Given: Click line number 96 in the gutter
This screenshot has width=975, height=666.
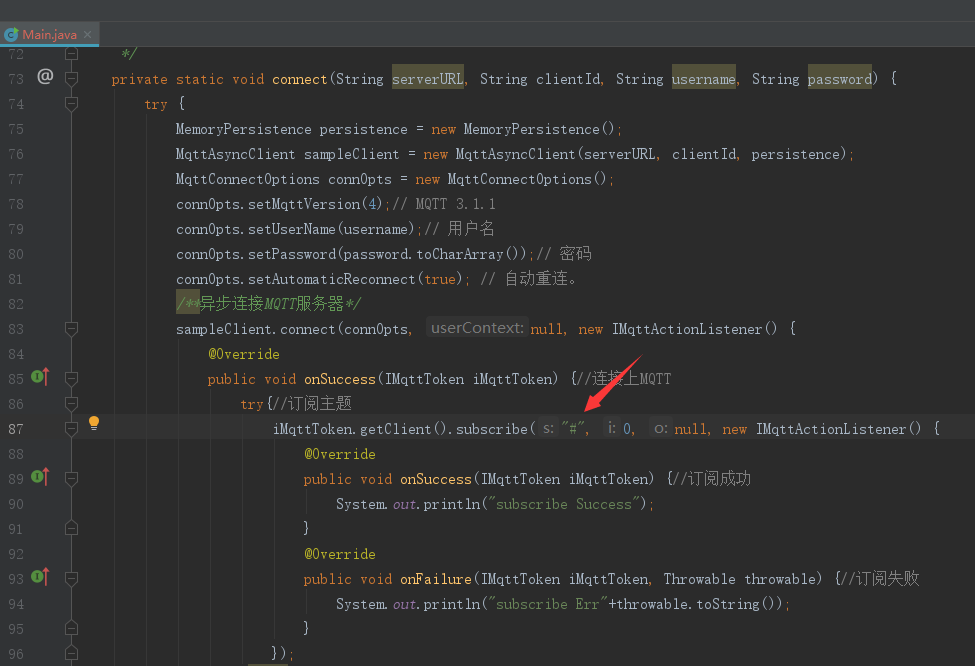Looking at the screenshot, I should (16, 654).
